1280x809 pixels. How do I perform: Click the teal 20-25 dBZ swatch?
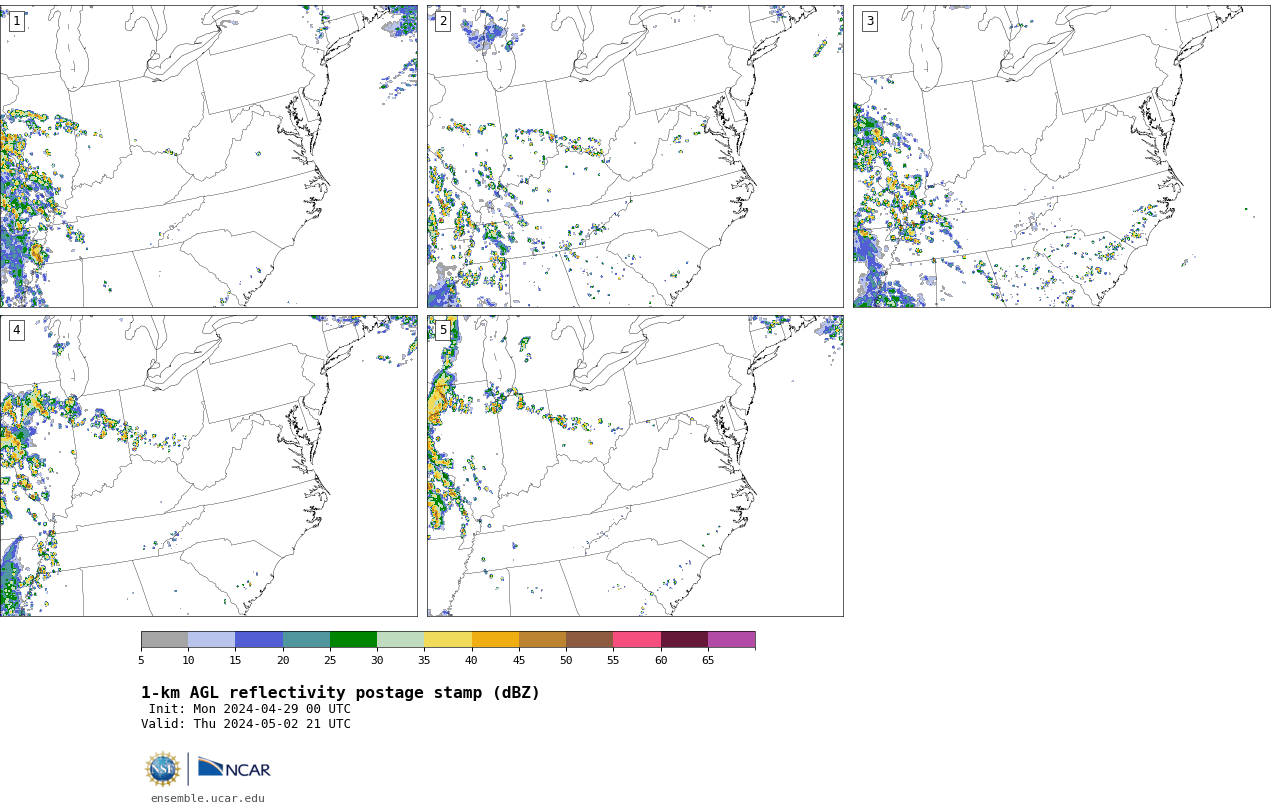tap(306, 640)
